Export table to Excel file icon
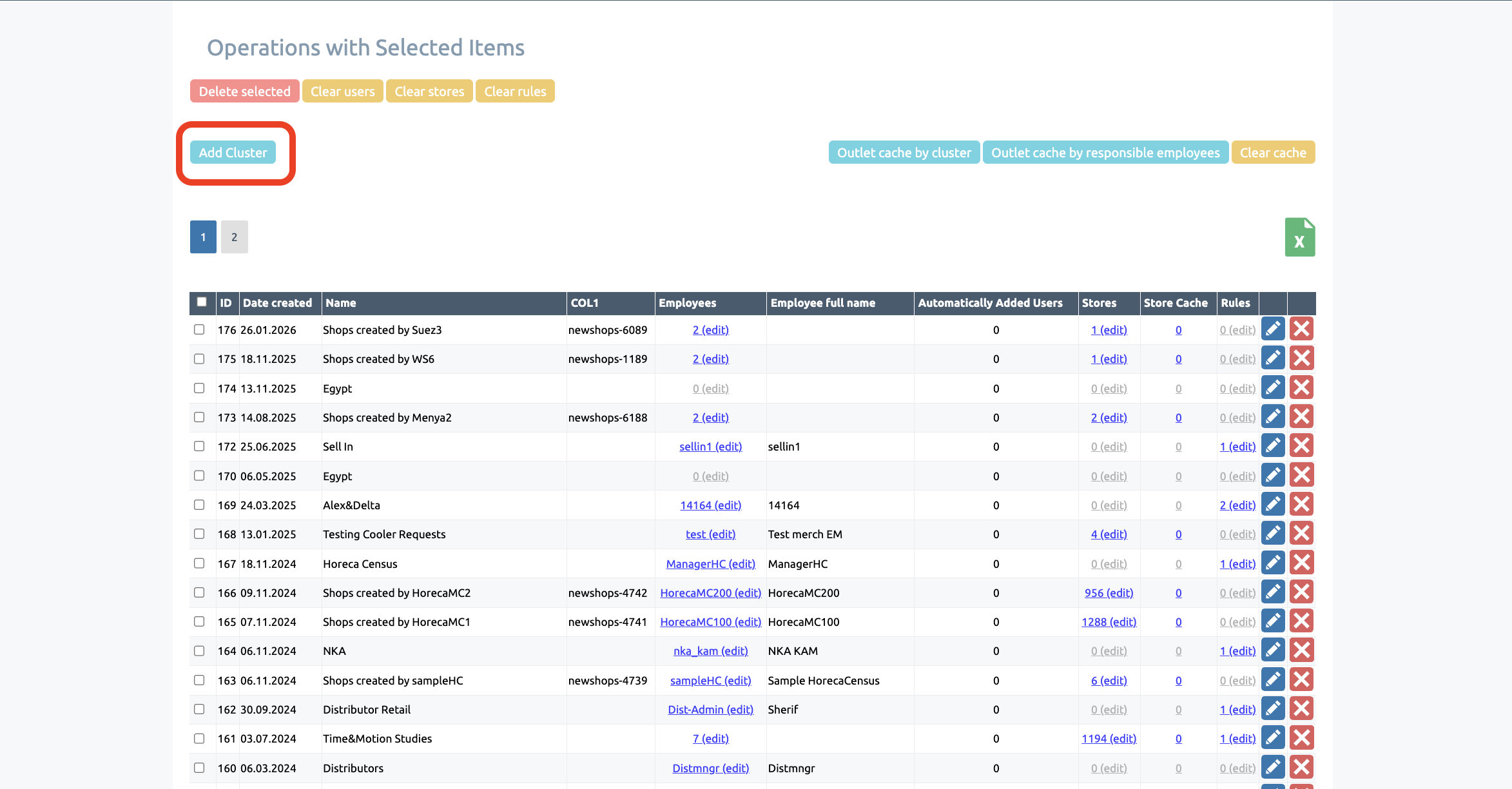 [x=1299, y=237]
